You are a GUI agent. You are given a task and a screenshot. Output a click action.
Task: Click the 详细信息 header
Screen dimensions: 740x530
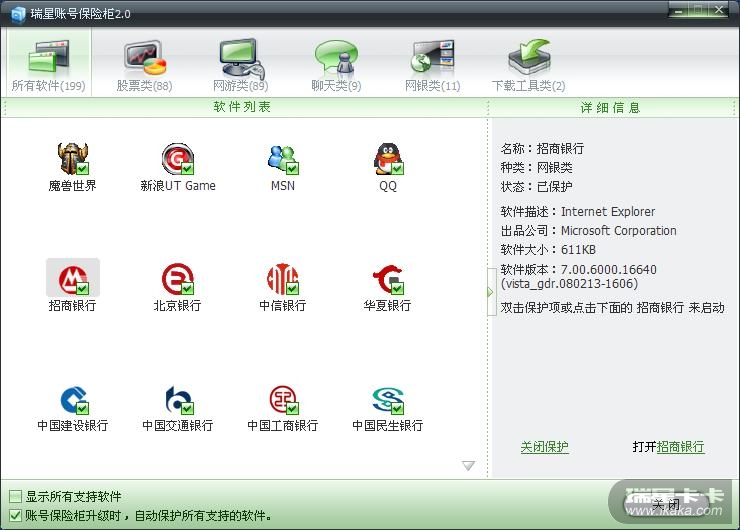[610, 108]
